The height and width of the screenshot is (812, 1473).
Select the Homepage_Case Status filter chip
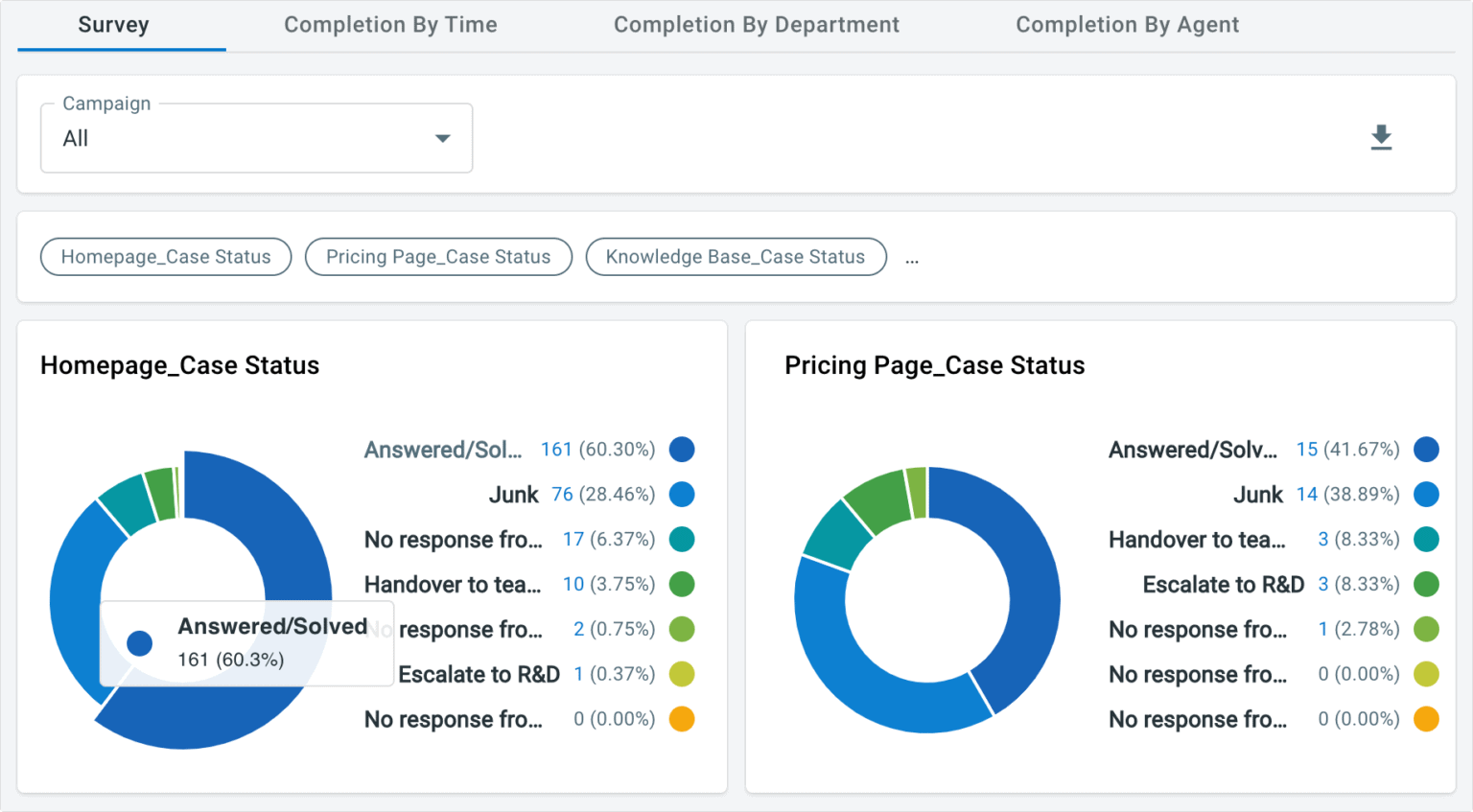[166, 257]
